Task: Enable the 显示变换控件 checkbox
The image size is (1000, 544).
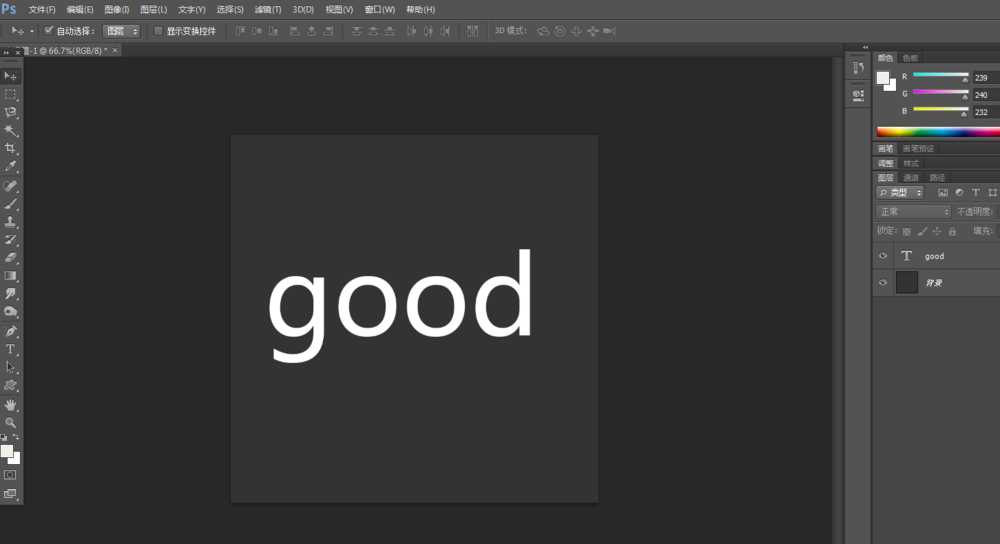Action: tap(158, 31)
